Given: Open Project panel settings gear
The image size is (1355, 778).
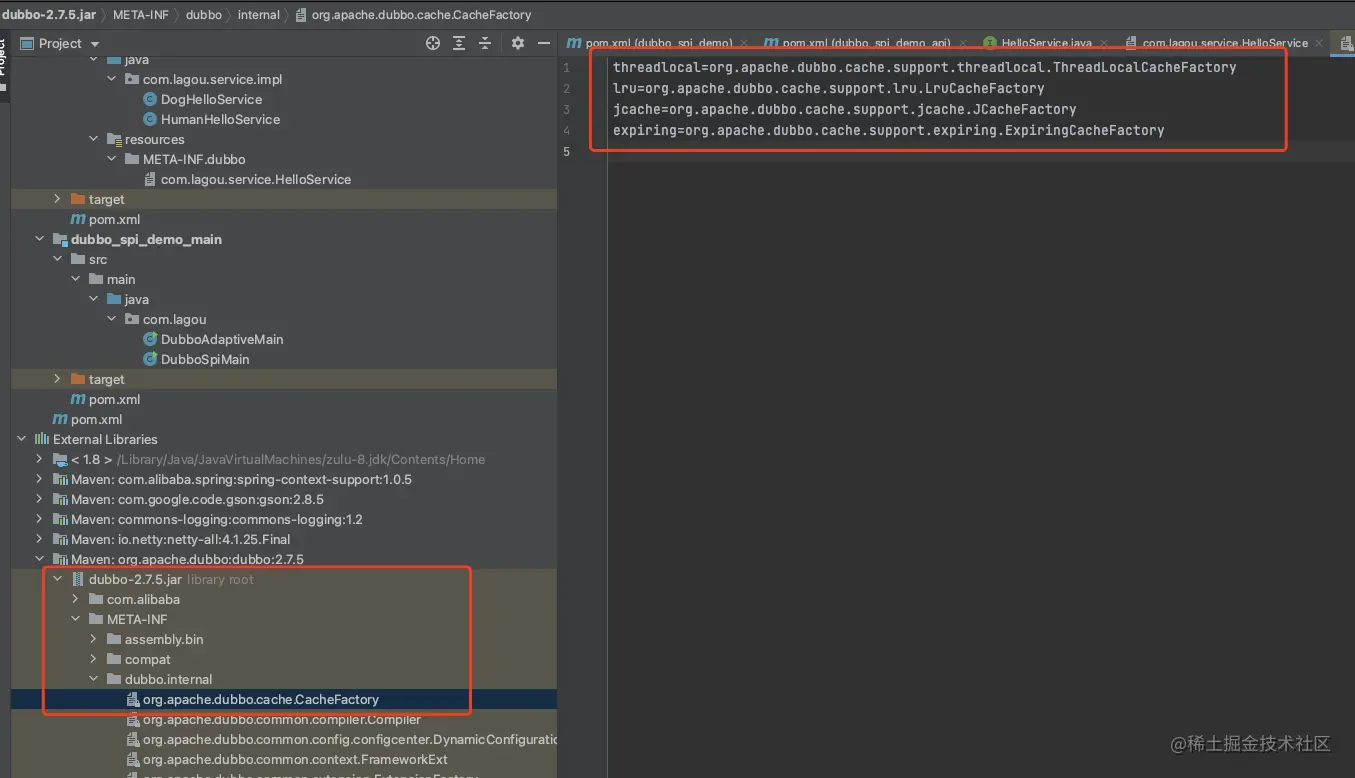Looking at the screenshot, I should [517, 43].
